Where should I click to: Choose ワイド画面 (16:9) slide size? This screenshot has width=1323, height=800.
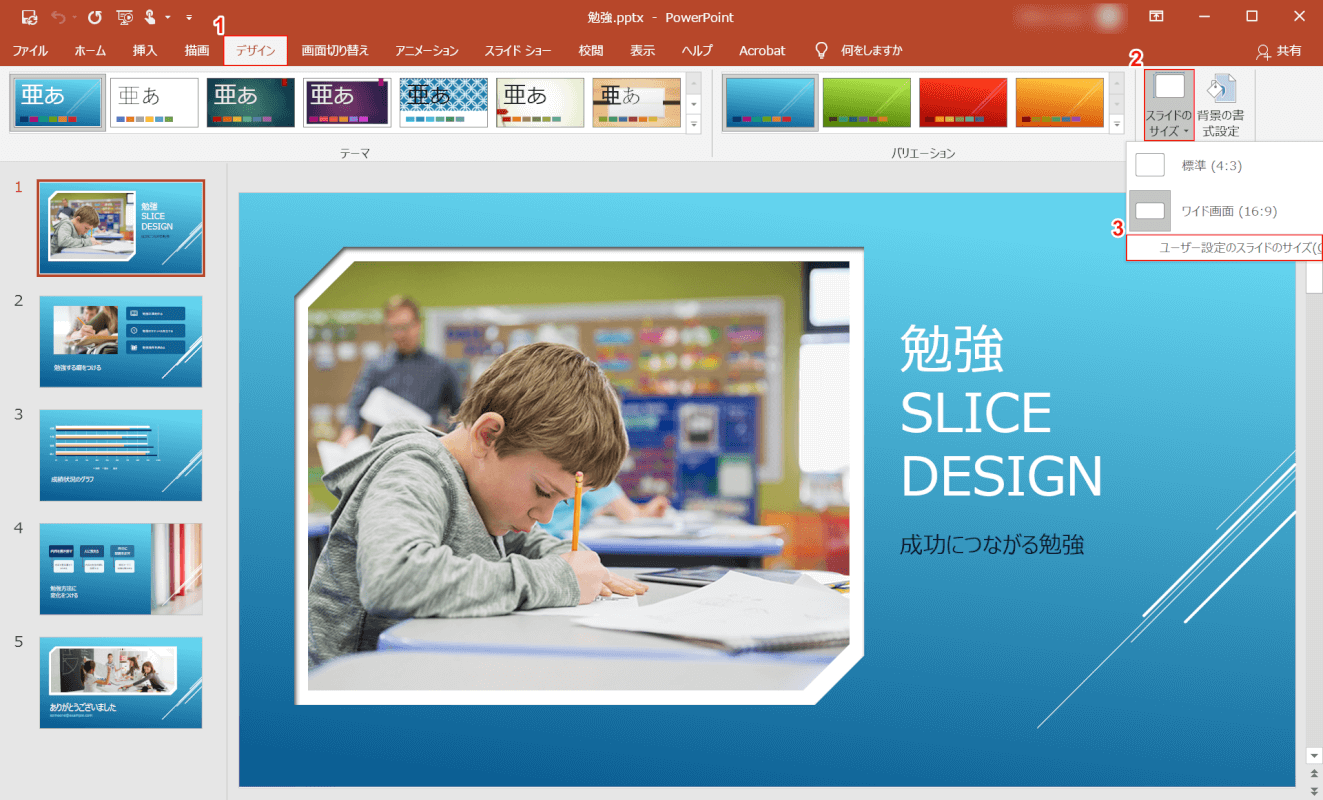[1225, 210]
